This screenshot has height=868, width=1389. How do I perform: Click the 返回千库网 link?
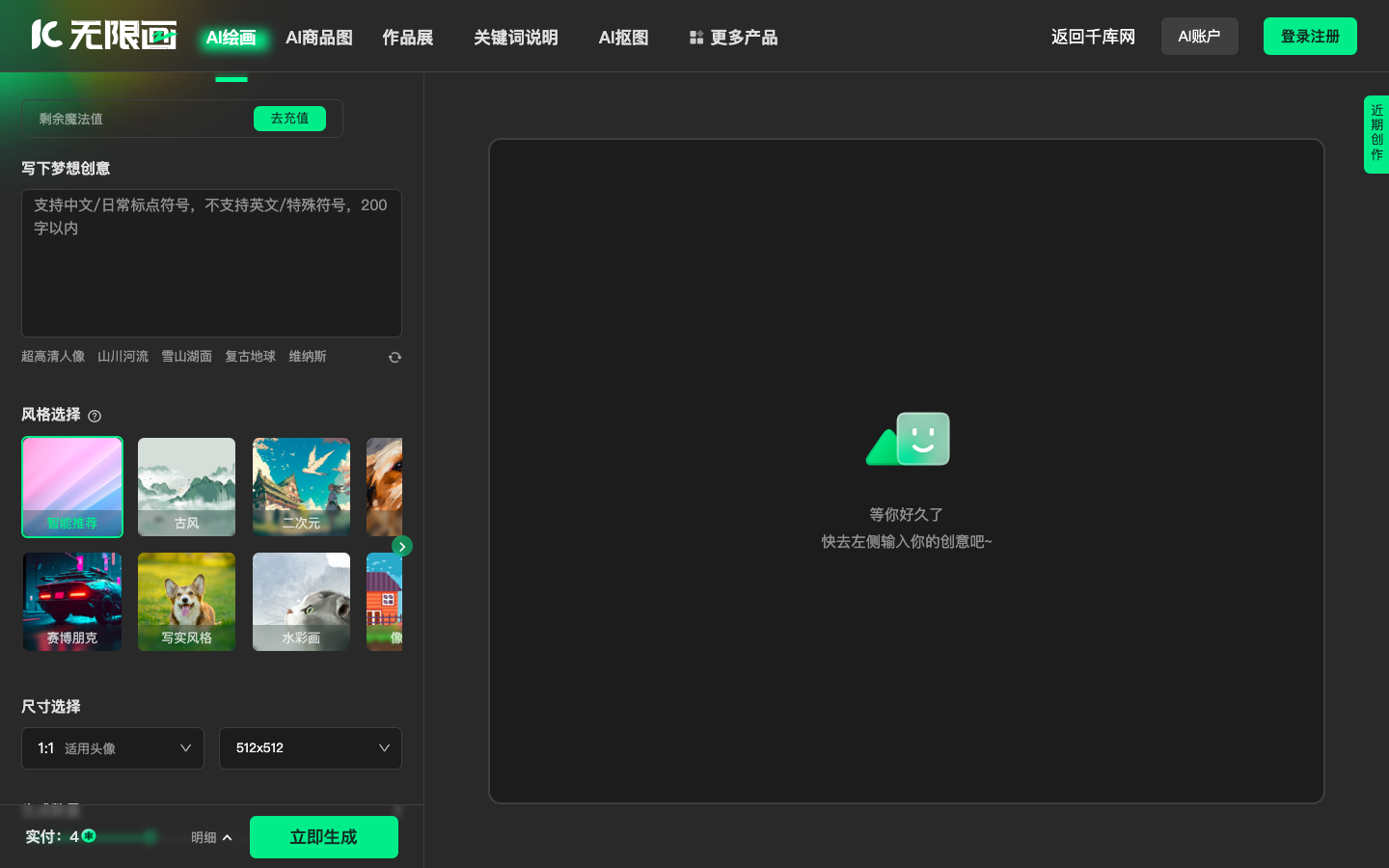1093,37
